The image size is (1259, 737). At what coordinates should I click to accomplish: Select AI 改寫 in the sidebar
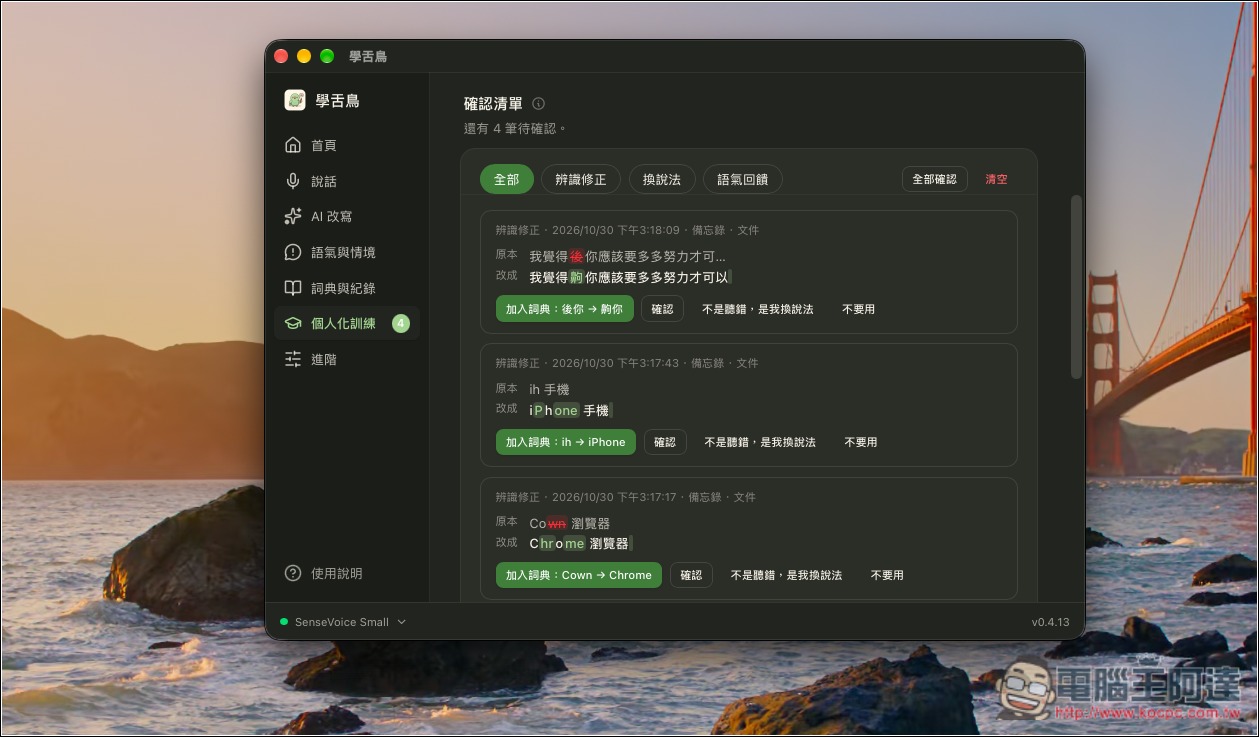tap(346, 216)
